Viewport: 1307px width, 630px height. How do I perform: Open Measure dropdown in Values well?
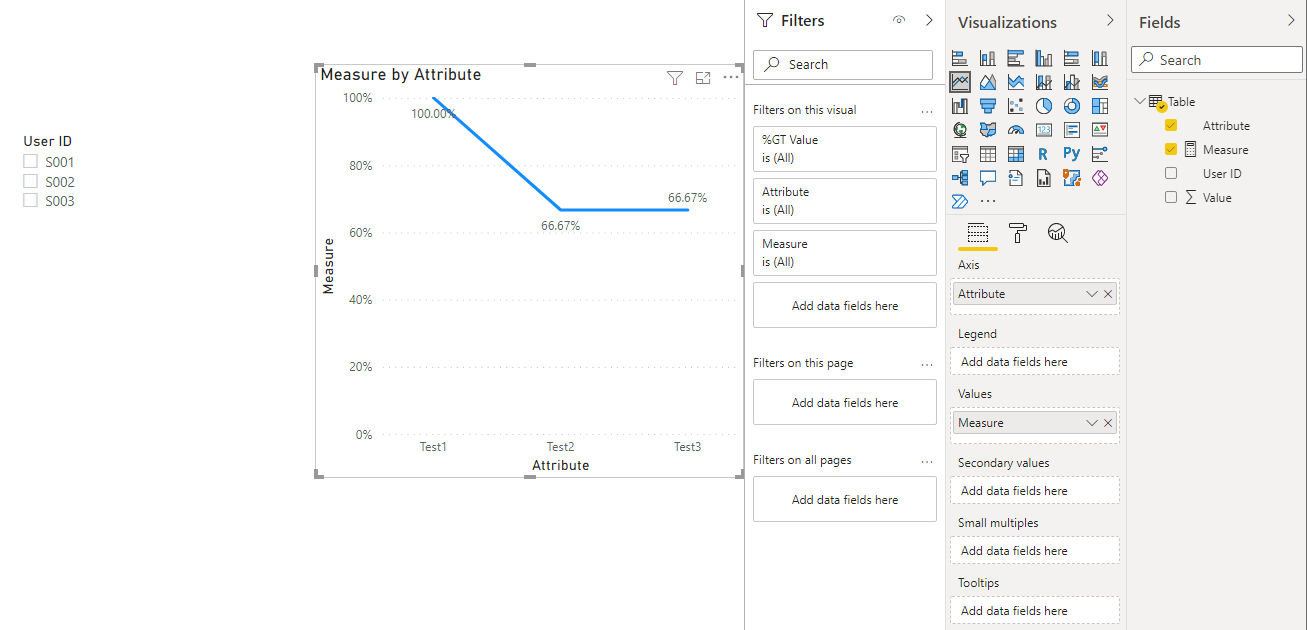[1092, 423]
